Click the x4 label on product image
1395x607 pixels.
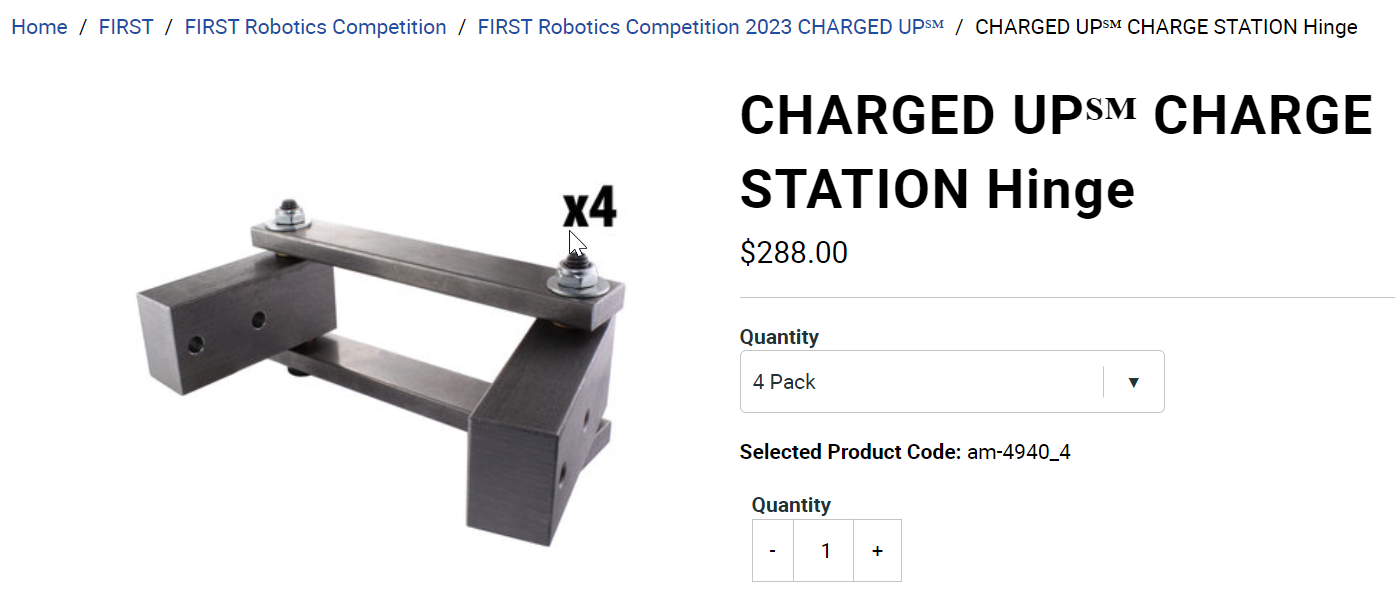[589, 208]
